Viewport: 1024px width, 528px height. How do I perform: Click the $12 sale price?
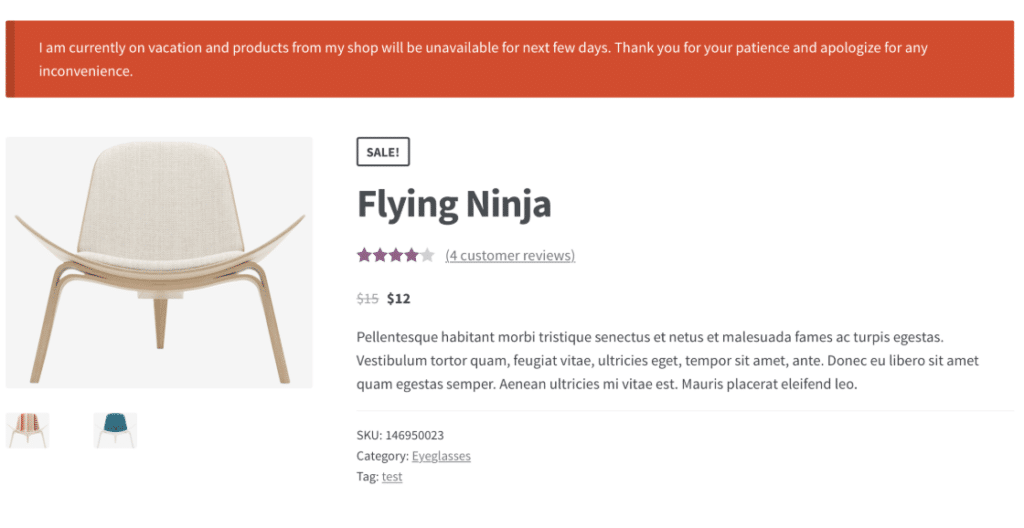tap(399, 298)
